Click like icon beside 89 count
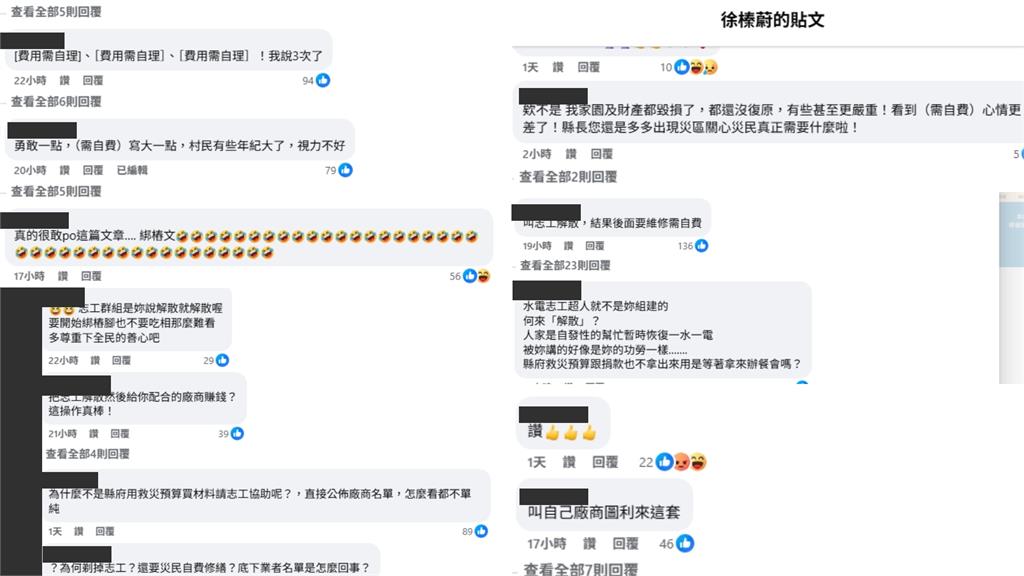 point(481,532)
